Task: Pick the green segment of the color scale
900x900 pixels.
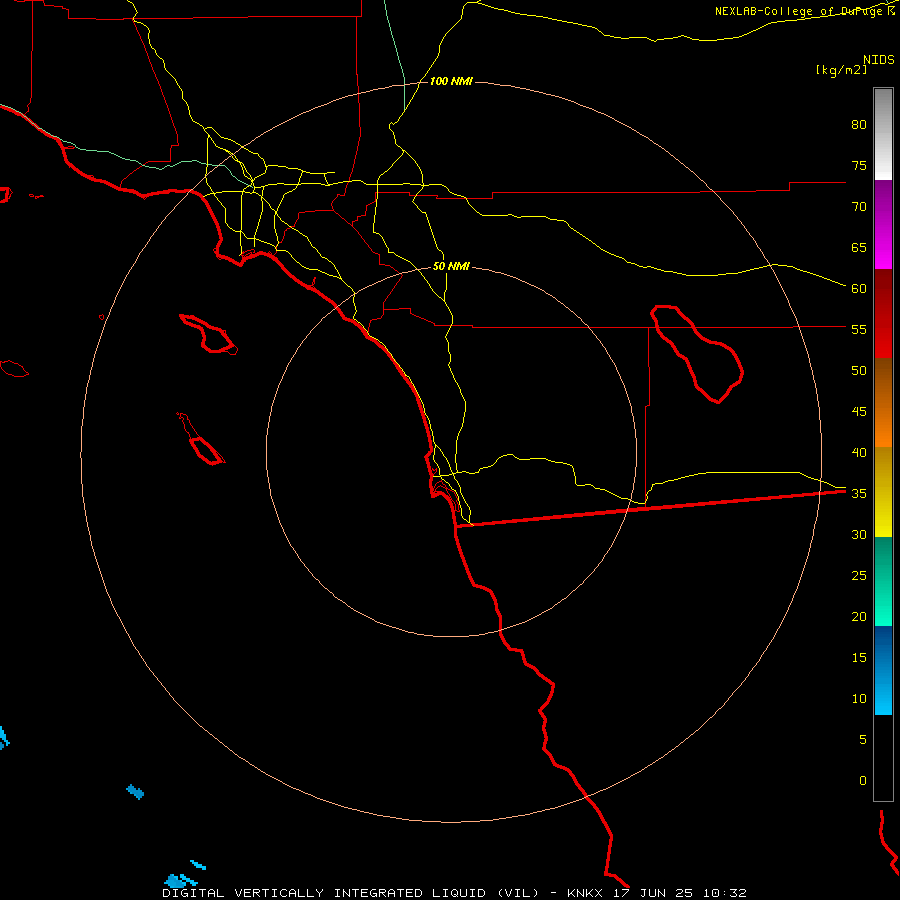Action: tap(883, 581)
